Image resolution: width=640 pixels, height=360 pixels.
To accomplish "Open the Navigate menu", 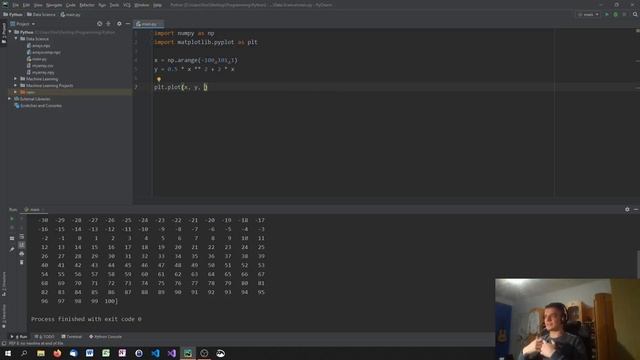I will 54,5.
